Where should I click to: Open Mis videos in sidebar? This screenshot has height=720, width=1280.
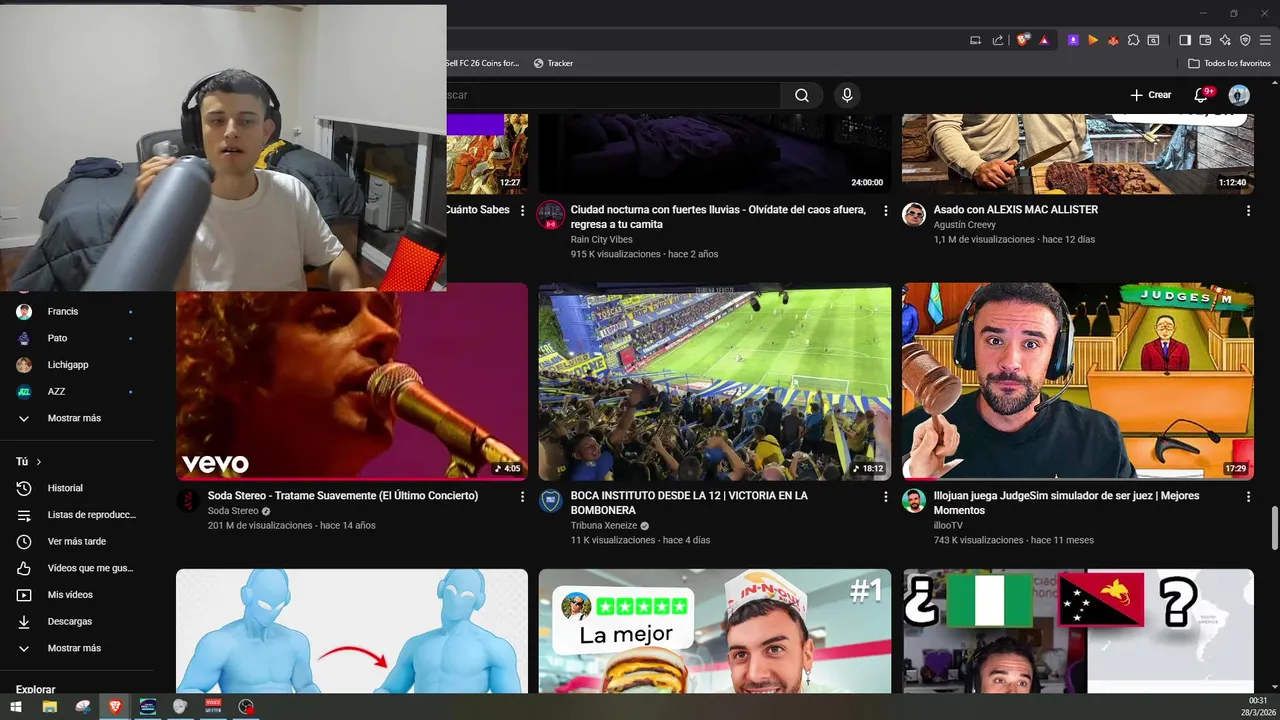click(x=76, y=595)
